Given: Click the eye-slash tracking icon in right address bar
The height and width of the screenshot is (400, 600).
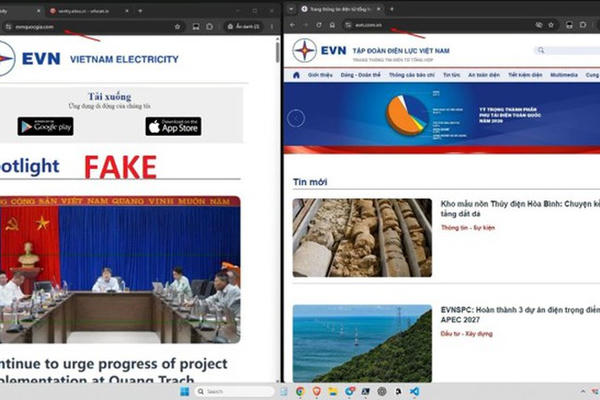Looking at the screenshot, I should click(539, 25).
